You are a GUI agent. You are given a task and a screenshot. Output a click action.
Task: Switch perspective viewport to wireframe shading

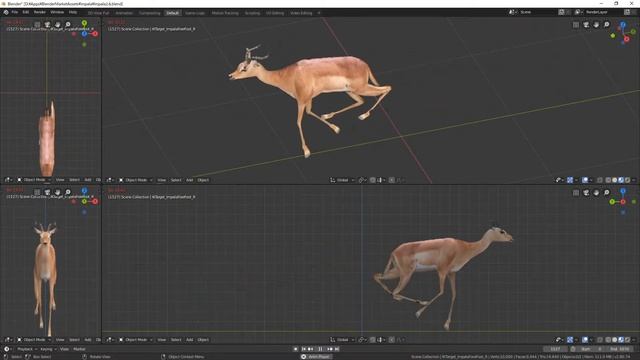[x=608, y=180]
